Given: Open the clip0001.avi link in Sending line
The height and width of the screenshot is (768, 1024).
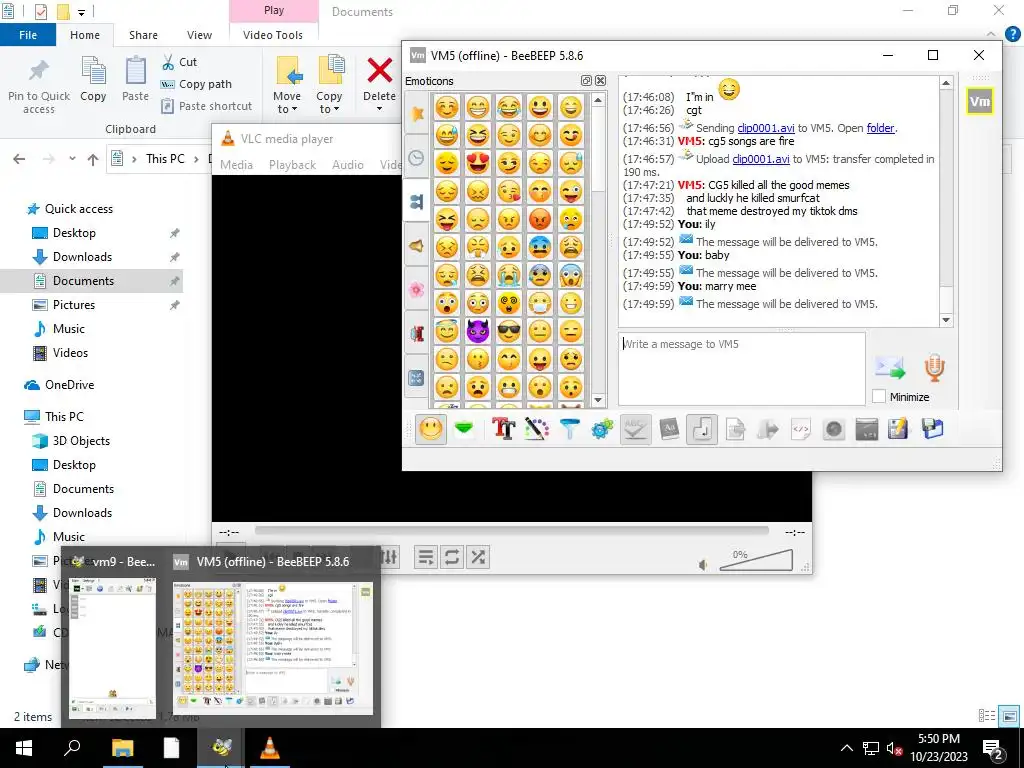Looking at the screenshot, I should pos(765,128).
